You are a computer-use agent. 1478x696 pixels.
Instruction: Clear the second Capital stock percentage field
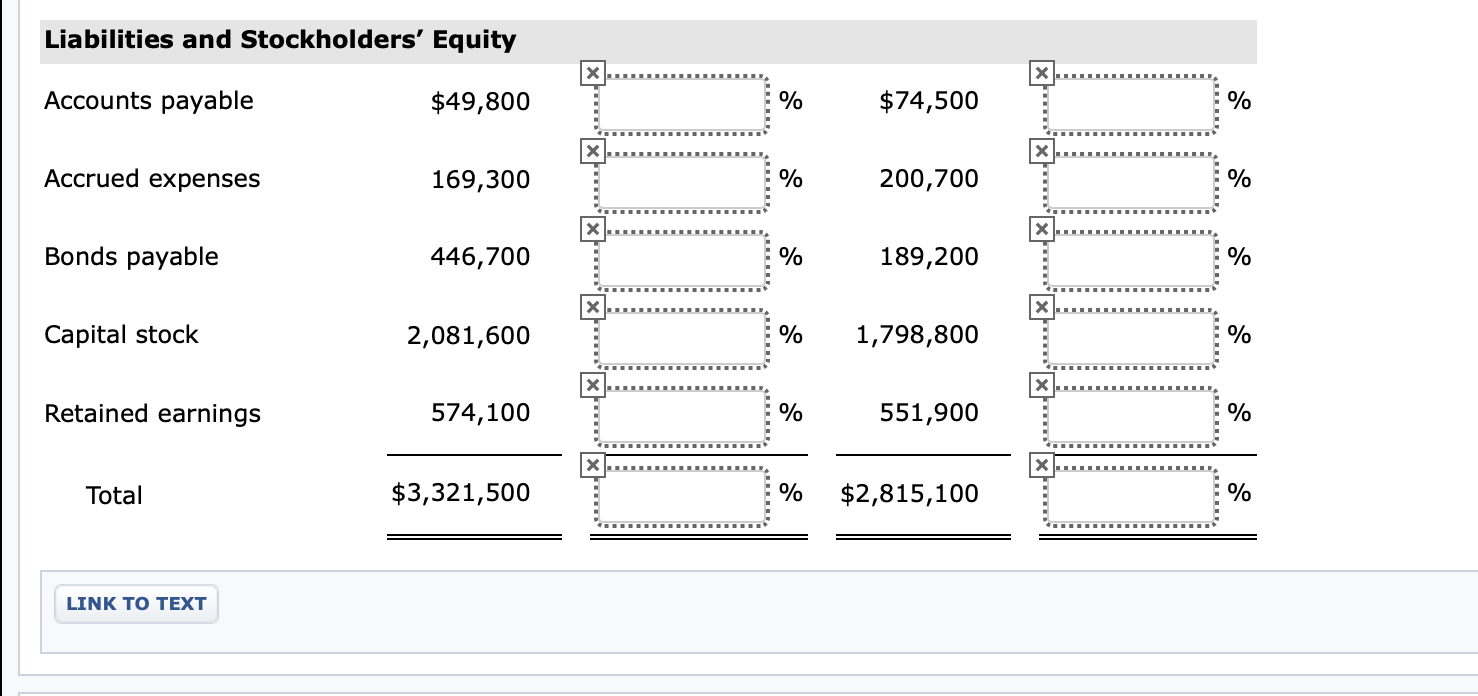pyautogui.click(x=1040, y=307)
